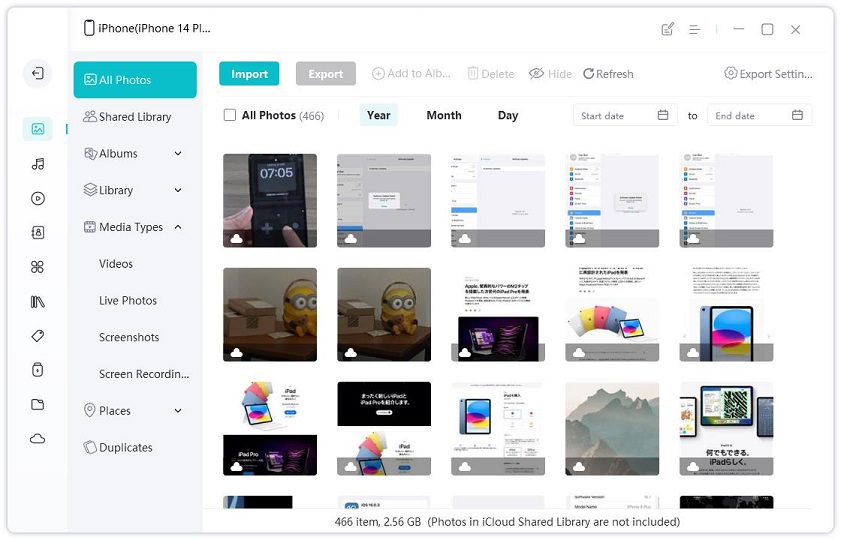Screen dimensions: 841x540
Task: Select purple iPad Pro M2 article thumbnail
Action: 498,315
